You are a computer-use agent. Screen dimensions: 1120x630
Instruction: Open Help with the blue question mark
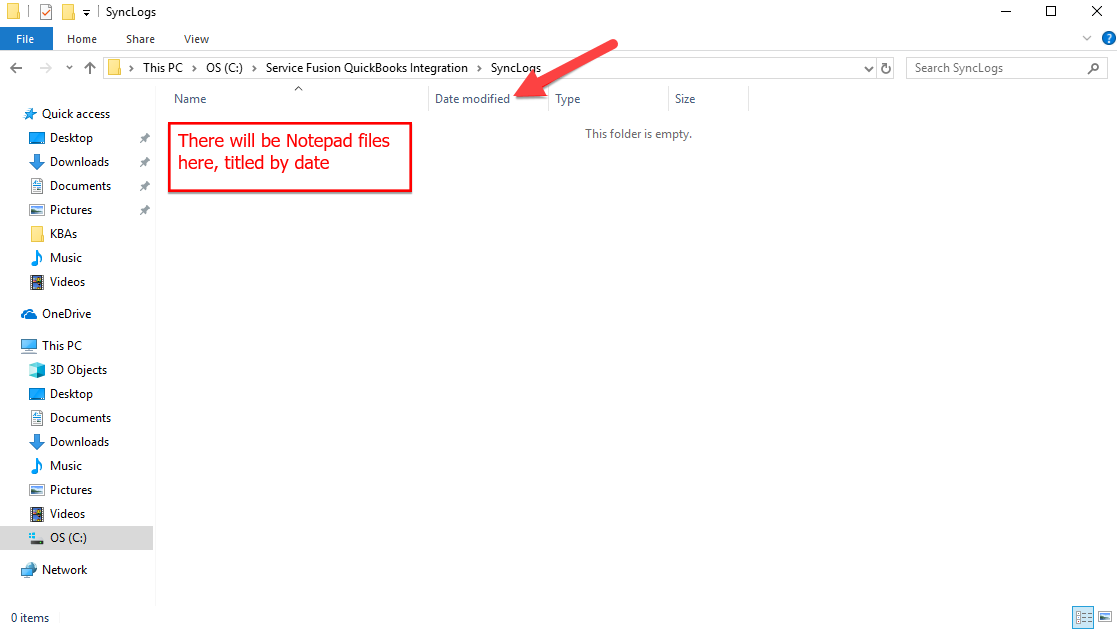coord(1109,39)
